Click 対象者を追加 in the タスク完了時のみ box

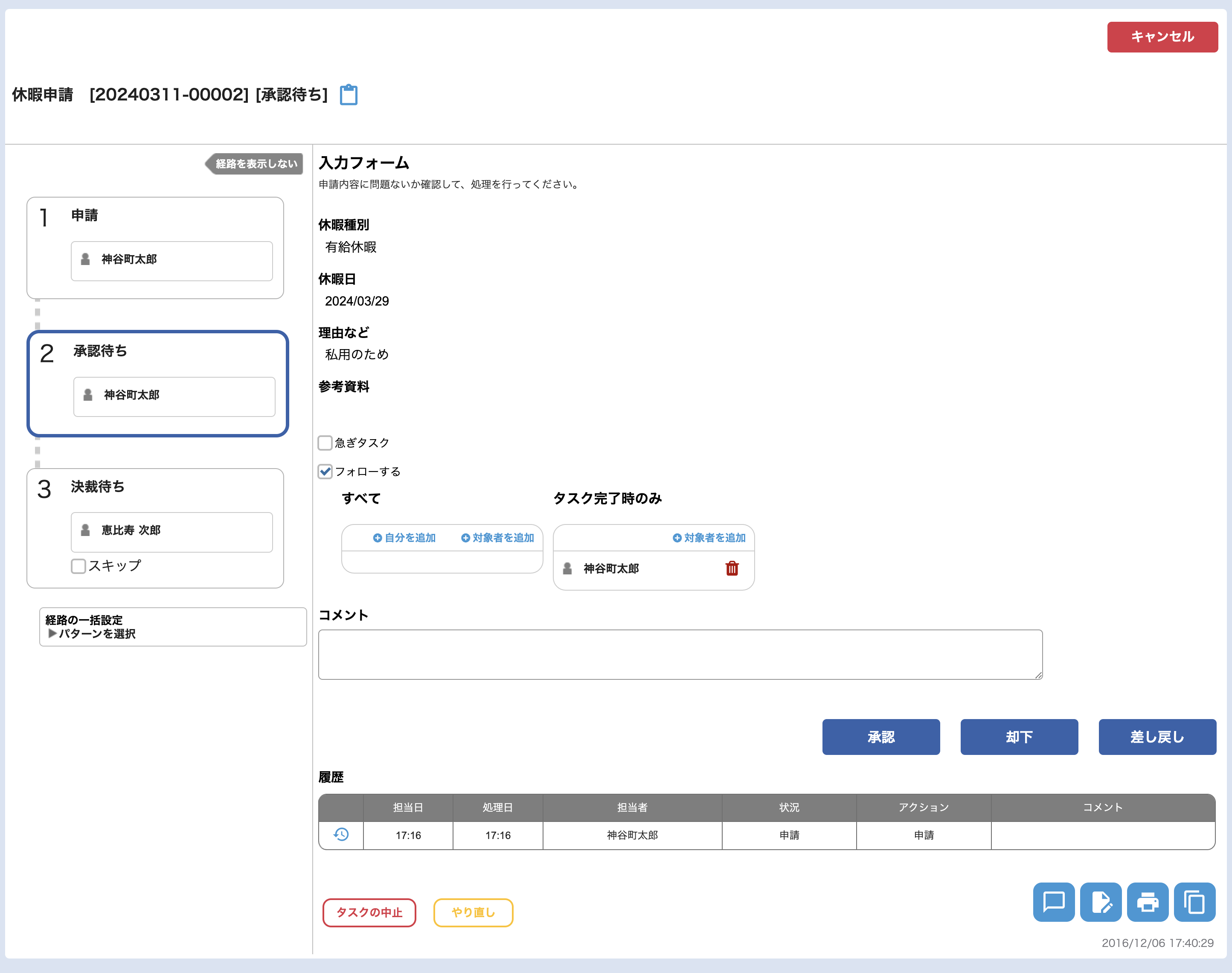[x=709, y=538]
